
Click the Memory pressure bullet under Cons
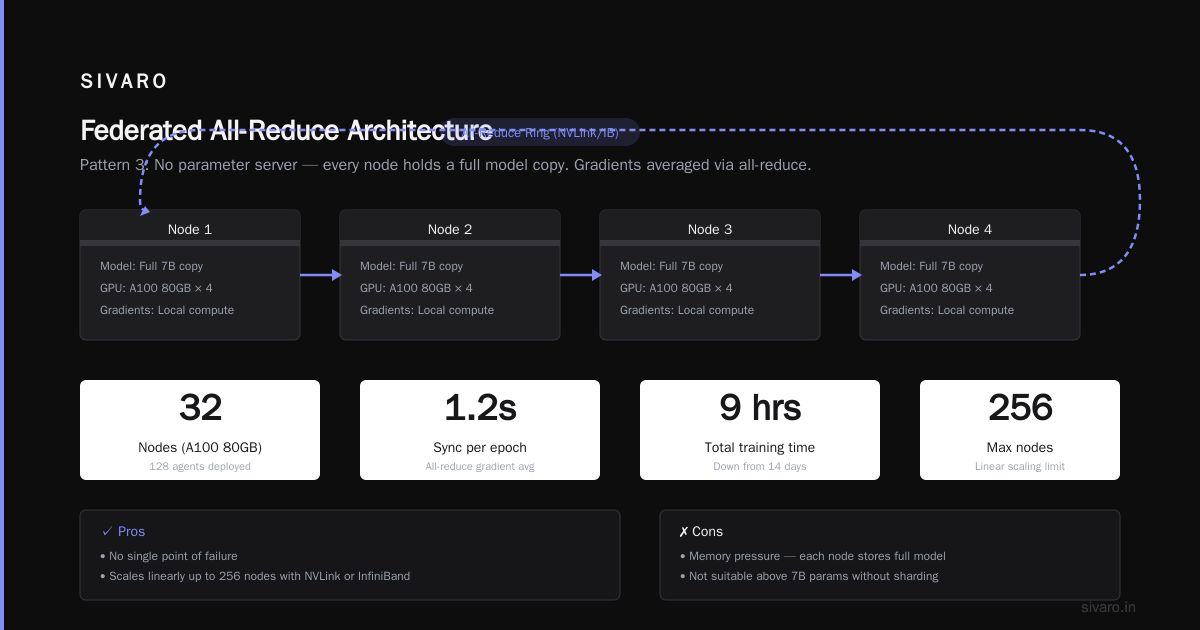pyautogui.click(x=813, y=556)
